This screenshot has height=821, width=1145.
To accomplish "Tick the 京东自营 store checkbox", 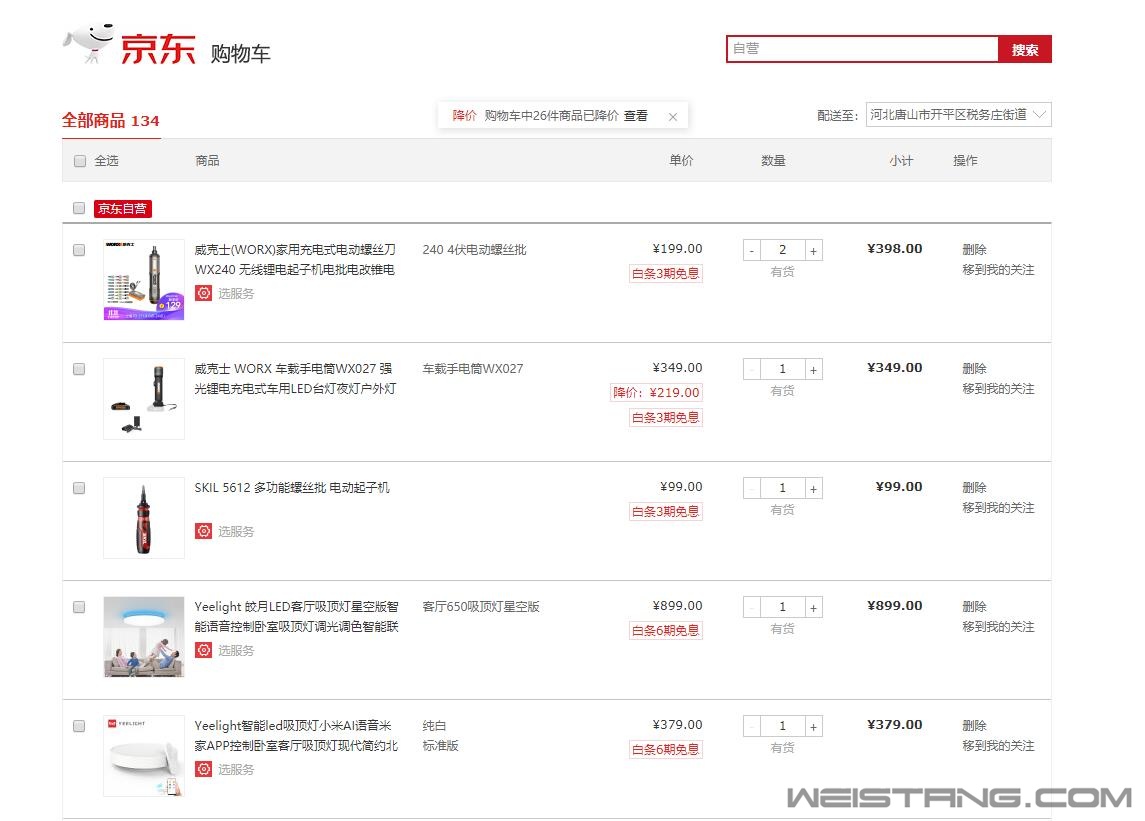I will (x=79, y=208).
